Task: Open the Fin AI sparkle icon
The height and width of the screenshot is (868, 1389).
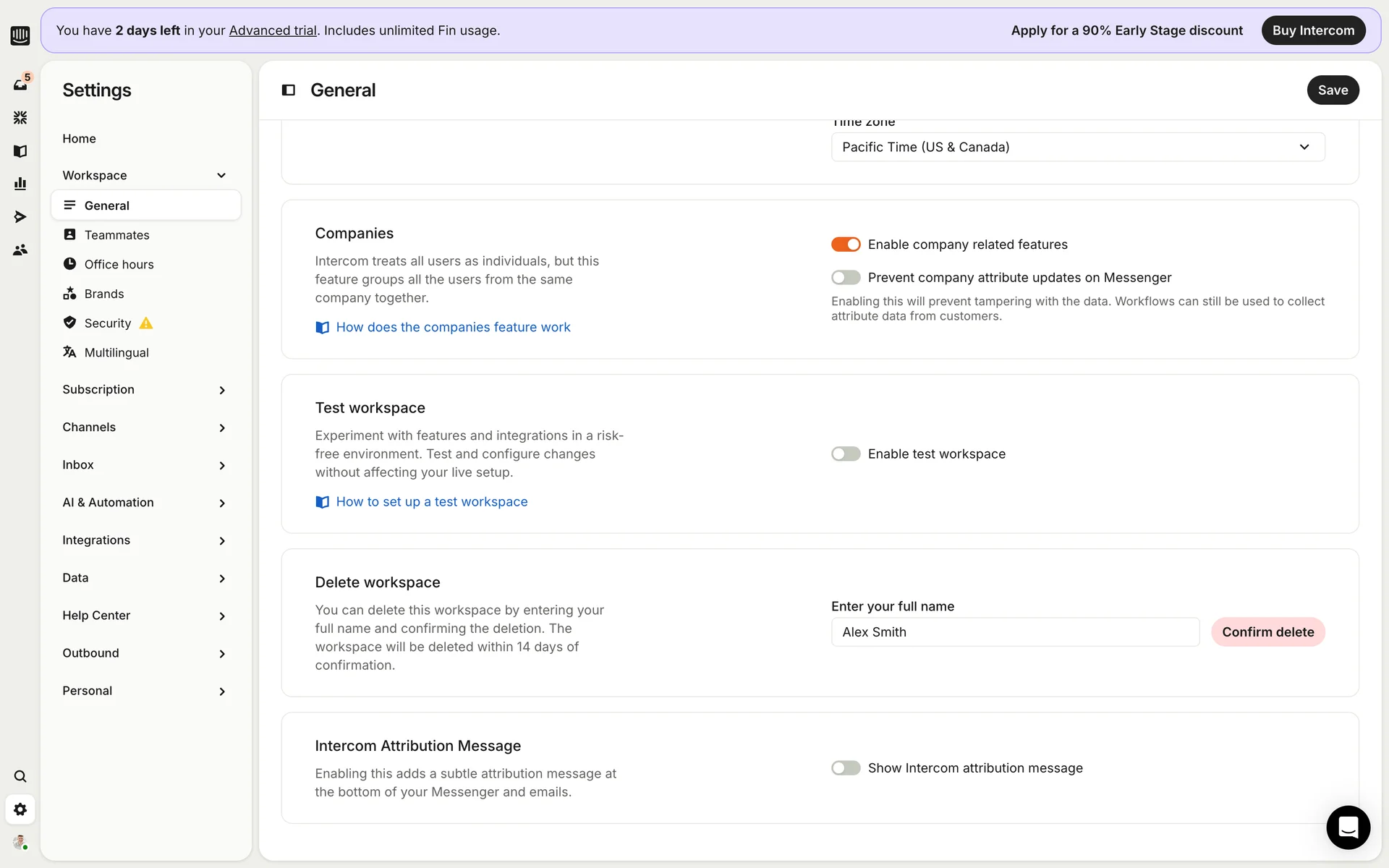Action: click(20, 117)
